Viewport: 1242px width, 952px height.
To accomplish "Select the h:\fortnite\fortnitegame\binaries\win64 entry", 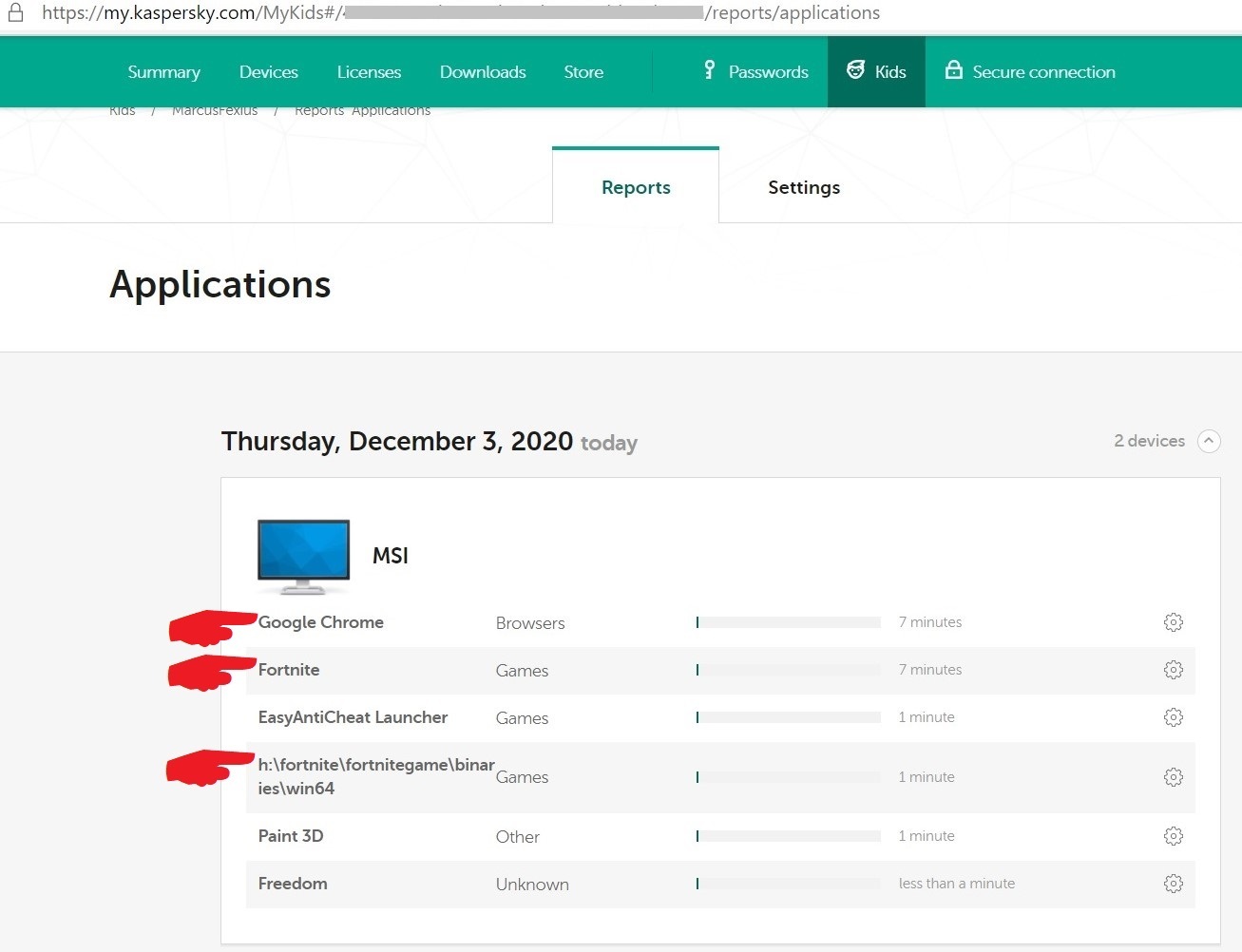I will [376, 776].
